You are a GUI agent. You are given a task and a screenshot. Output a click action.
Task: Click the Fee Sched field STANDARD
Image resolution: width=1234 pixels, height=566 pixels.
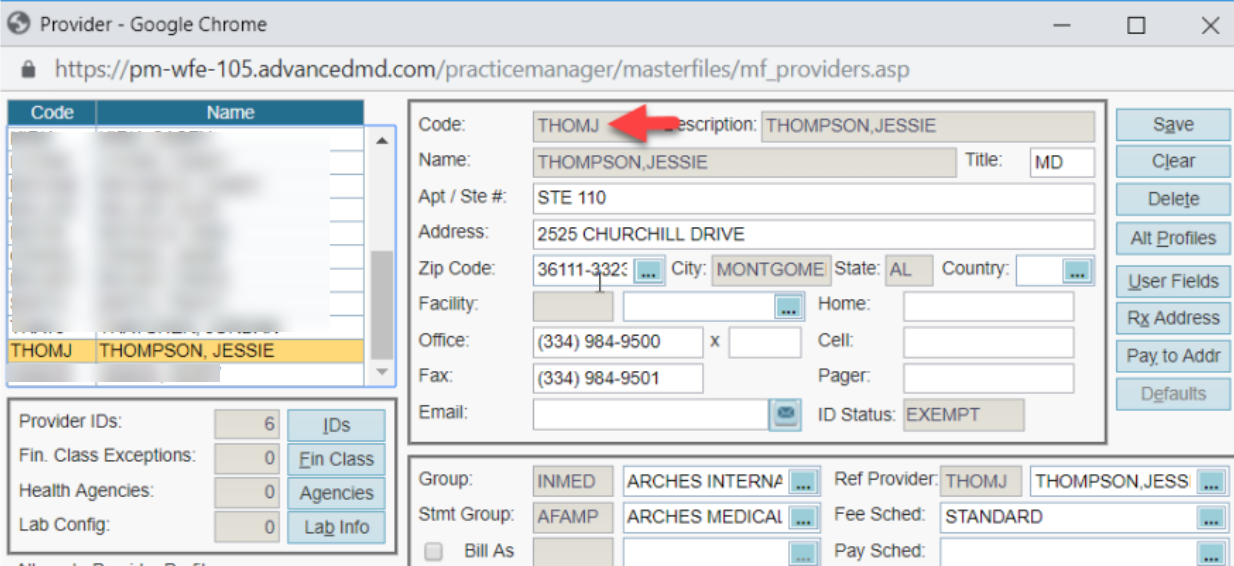pos(1068,517)
